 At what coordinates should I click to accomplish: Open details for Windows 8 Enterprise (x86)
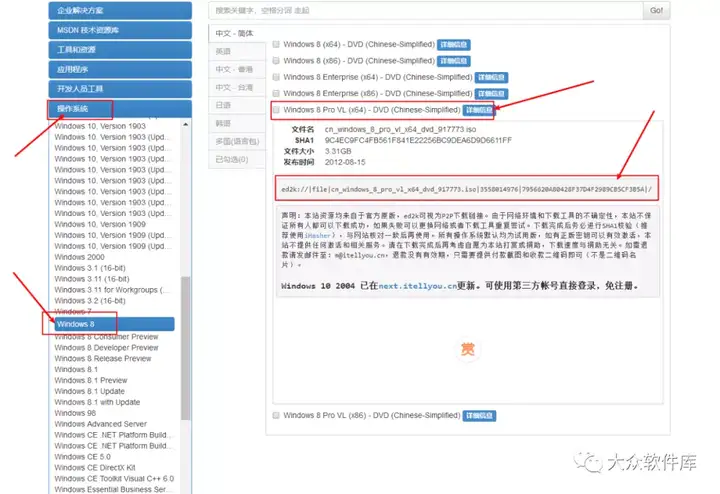point(491,94)
